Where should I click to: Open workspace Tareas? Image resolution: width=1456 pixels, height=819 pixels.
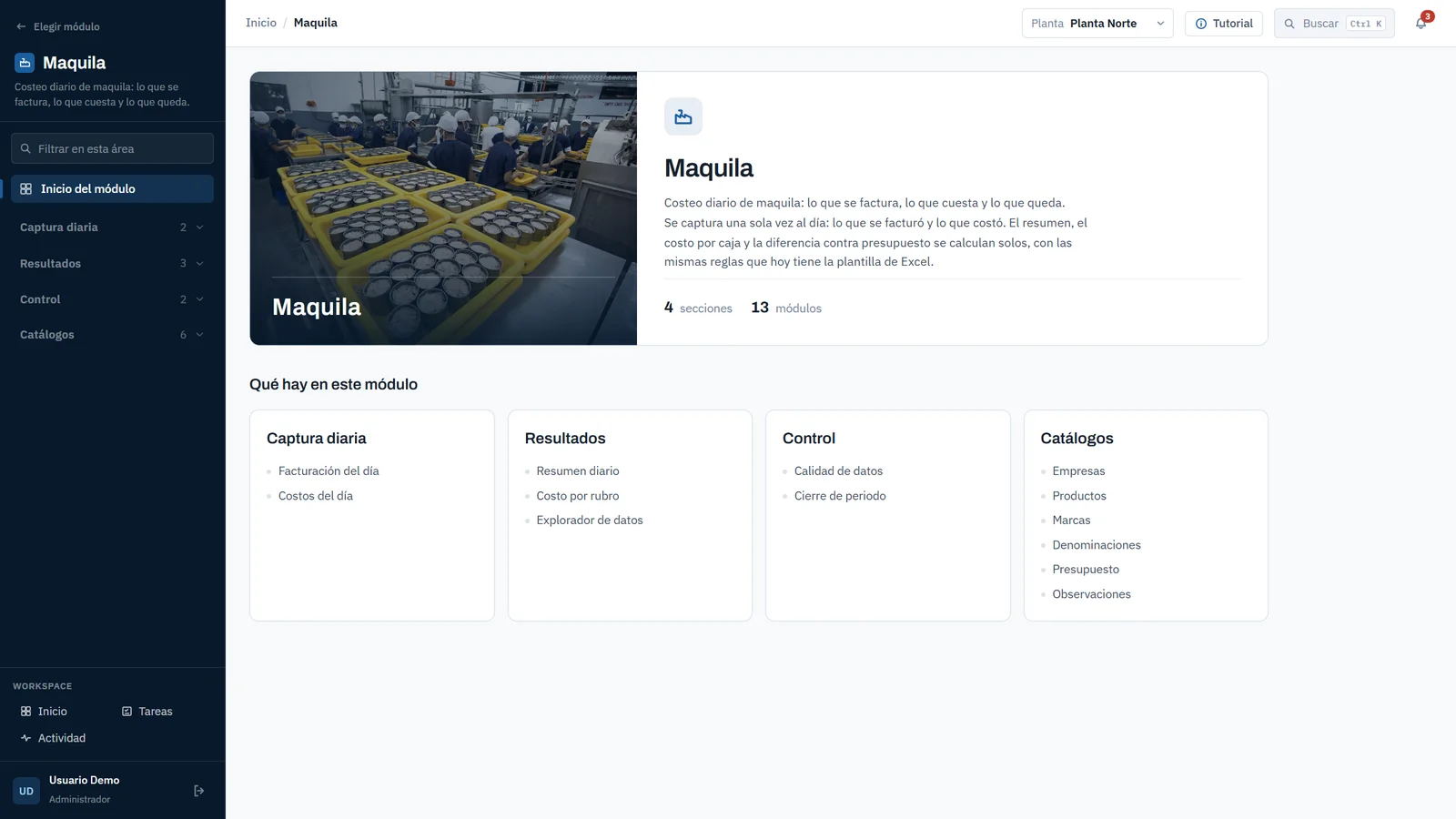tap(147, 712)
